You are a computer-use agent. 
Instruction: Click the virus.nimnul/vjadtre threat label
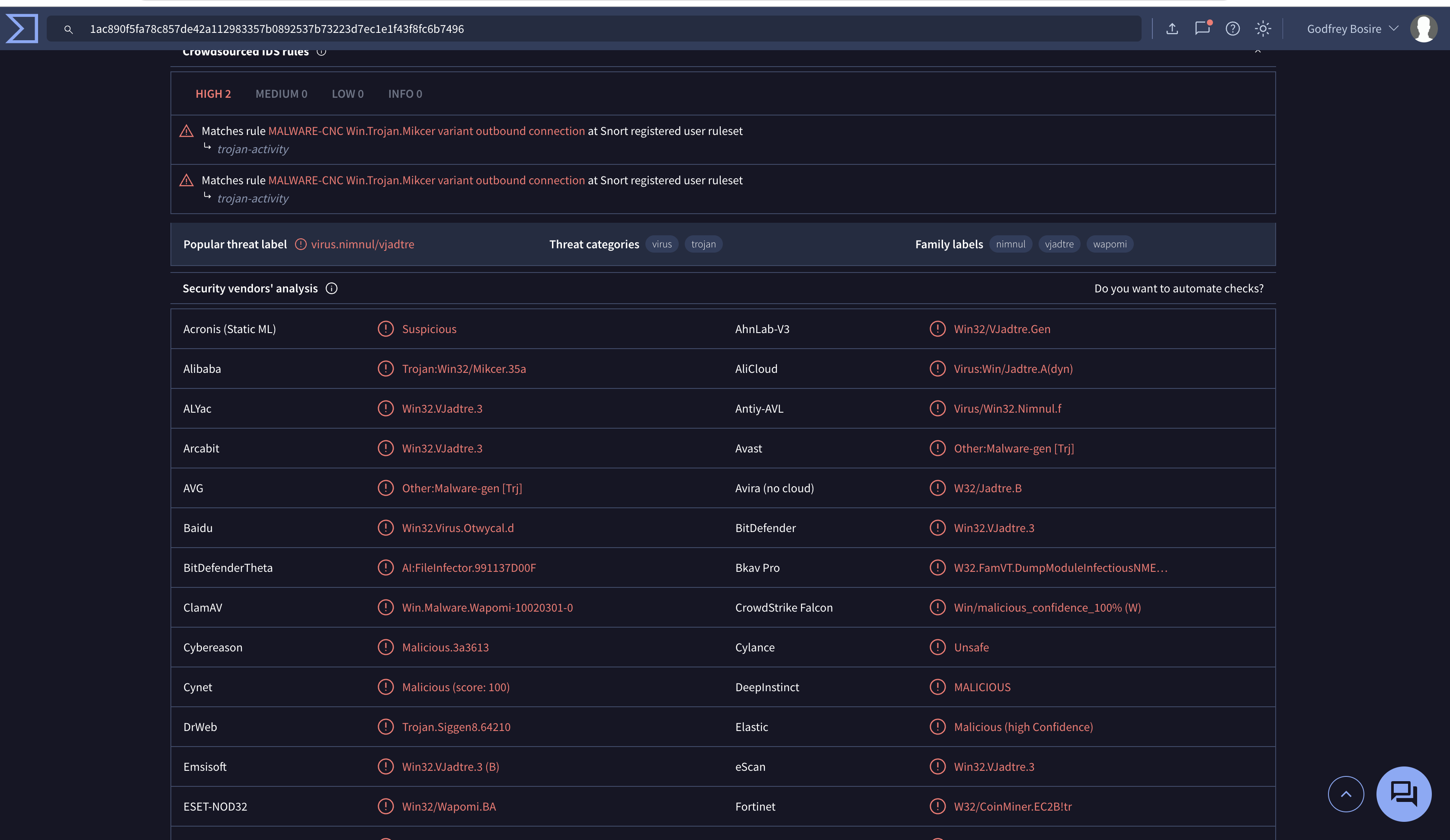coord(362,244)
